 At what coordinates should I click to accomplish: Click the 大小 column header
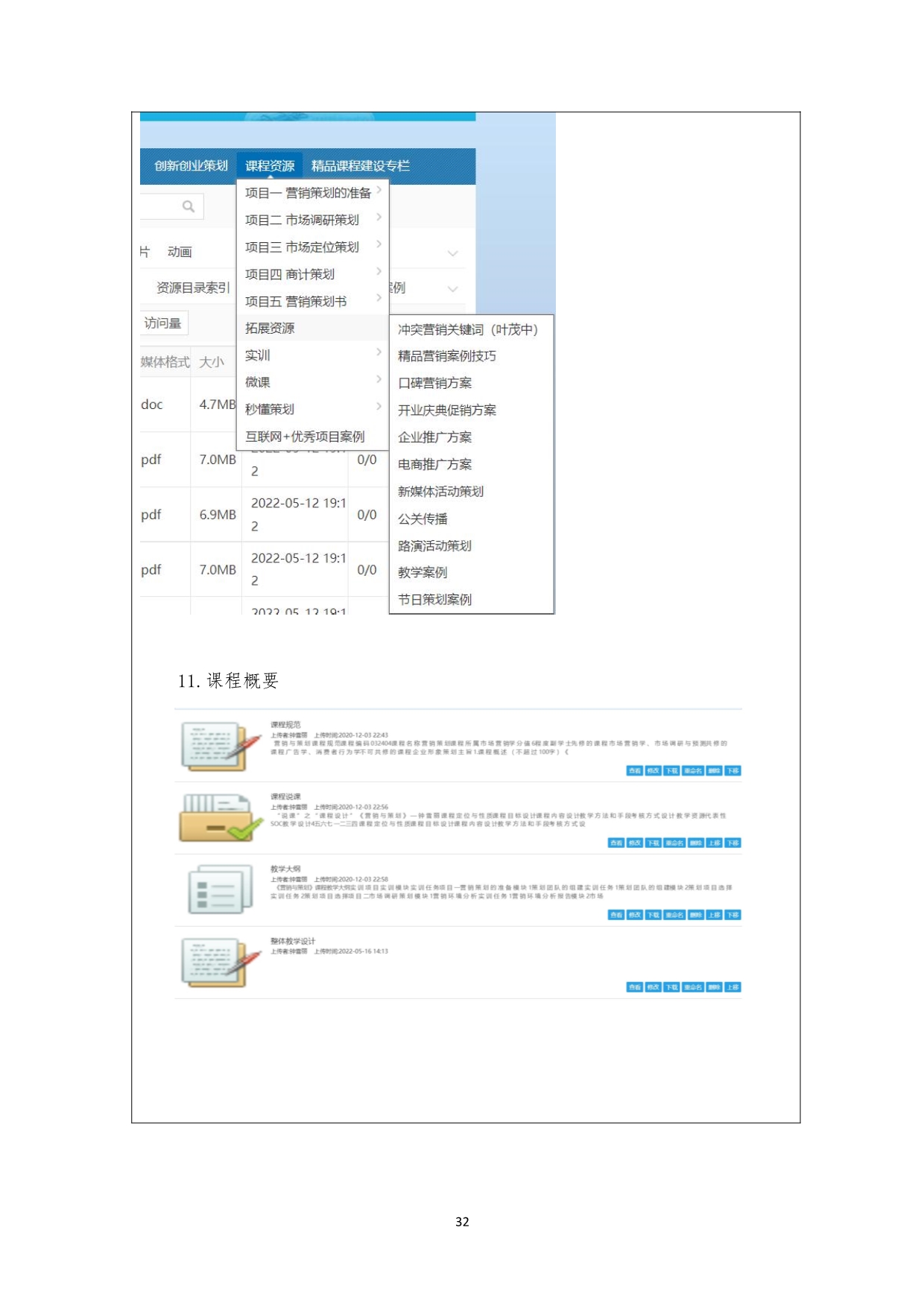[x=212, y=362]
